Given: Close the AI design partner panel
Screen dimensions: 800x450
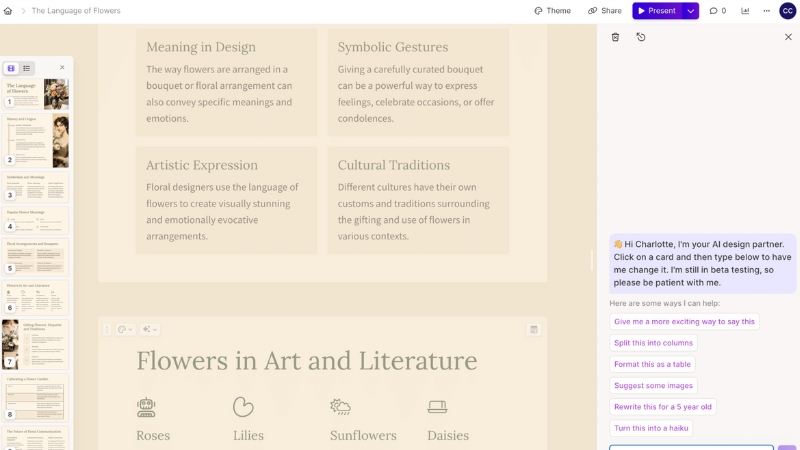Looking at the screenshot, I should pyautogui.click(x=788, y=37).
